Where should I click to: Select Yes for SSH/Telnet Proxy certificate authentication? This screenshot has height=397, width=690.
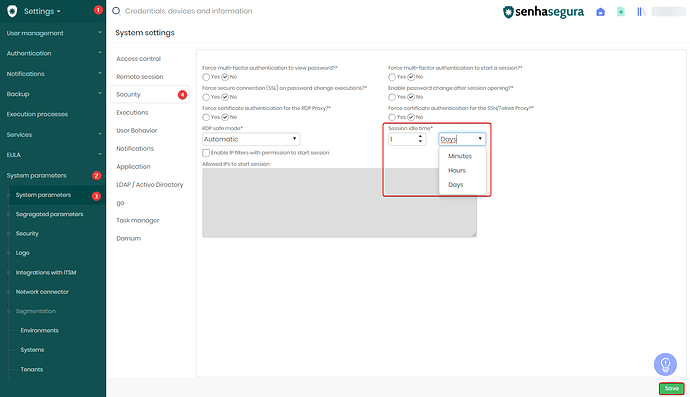tap(392, 118)
